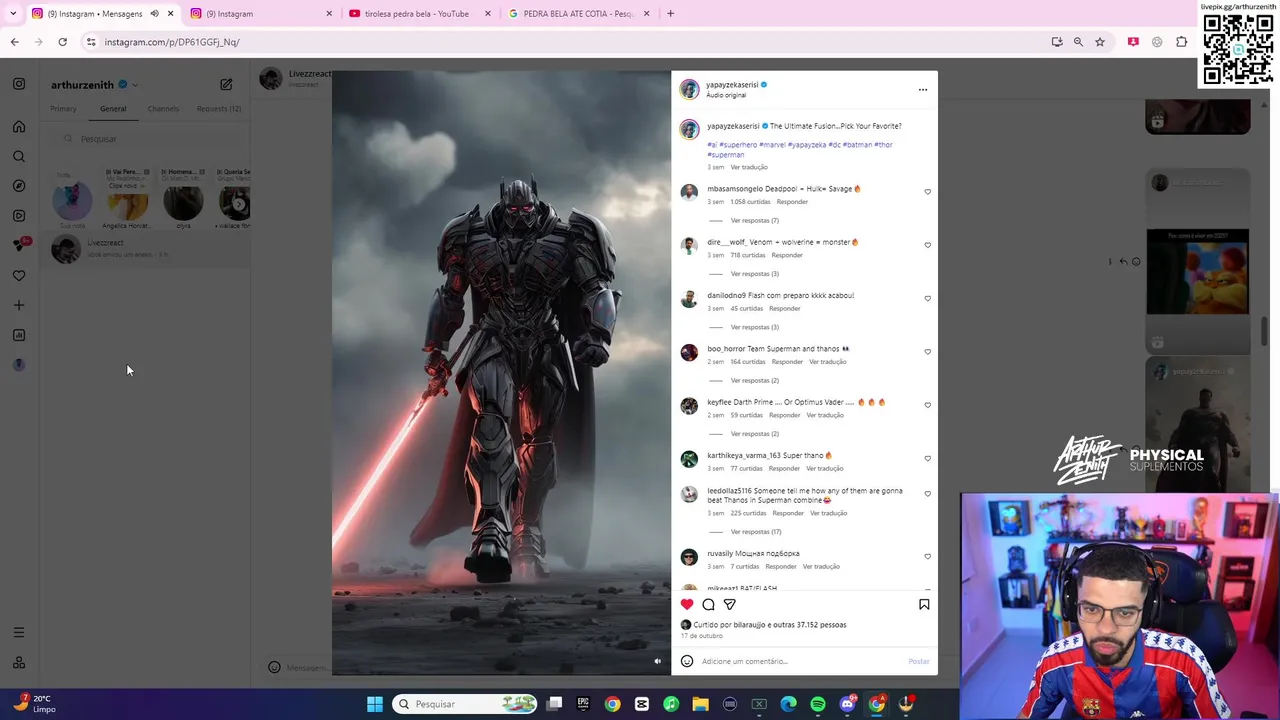Switch to the Primary inbox tab
Image resolution: width=1280 pixels, height=720 pixels.
point(63,109)
